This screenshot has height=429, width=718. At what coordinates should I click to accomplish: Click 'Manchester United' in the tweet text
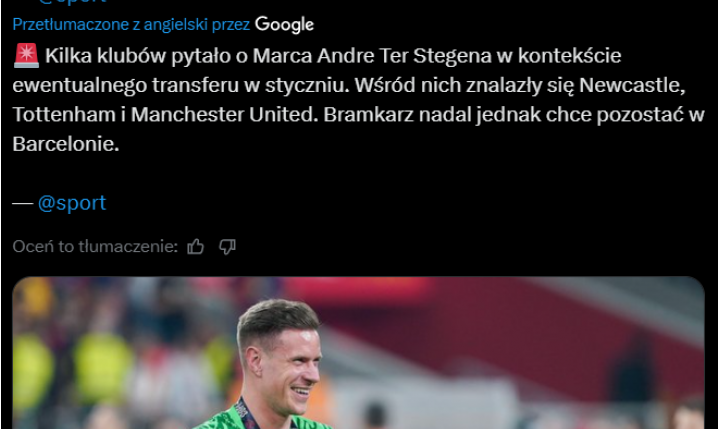coord(224,115)
